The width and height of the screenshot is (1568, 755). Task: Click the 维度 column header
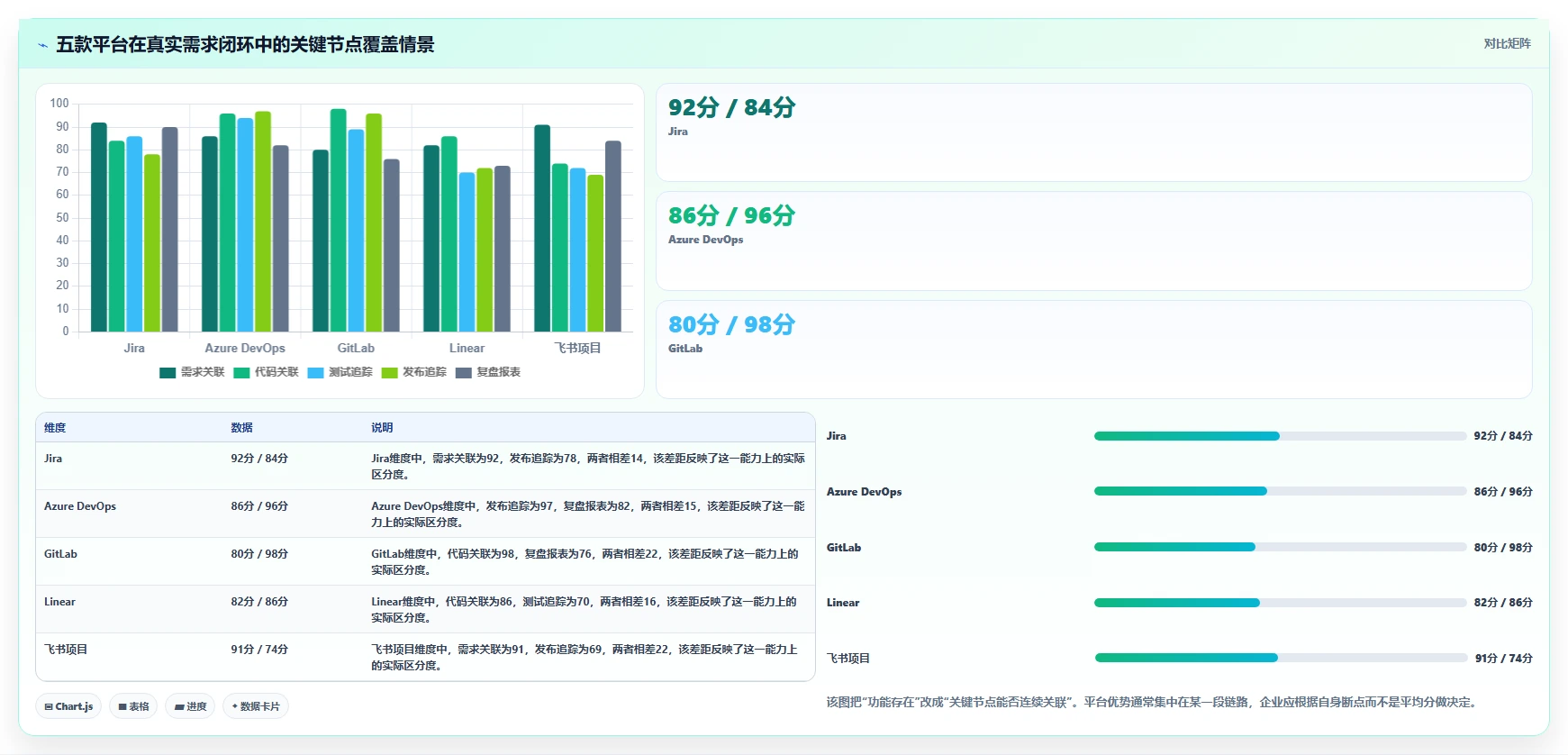coord(55,428)
